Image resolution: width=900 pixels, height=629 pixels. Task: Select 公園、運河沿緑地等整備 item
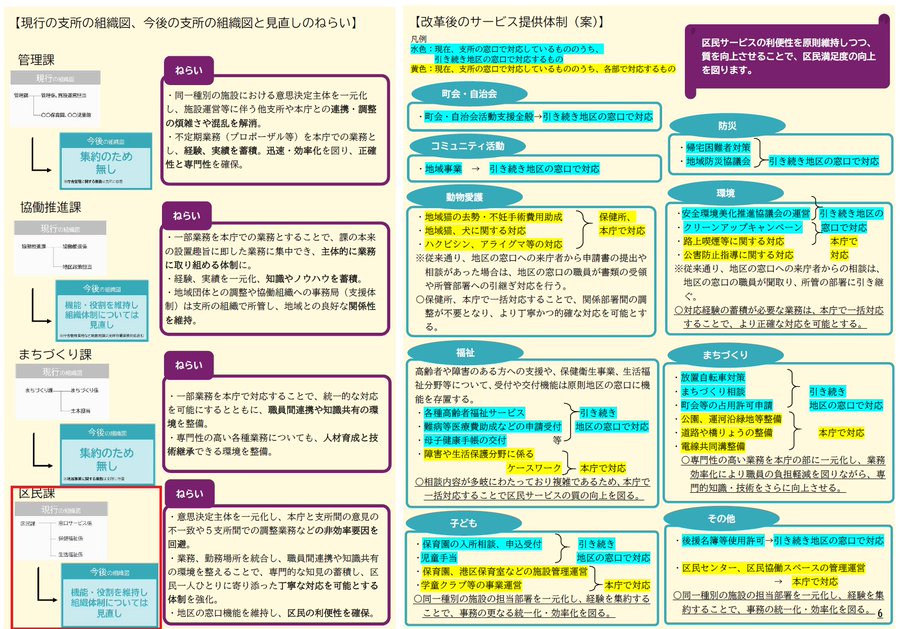tap(731, 419)
